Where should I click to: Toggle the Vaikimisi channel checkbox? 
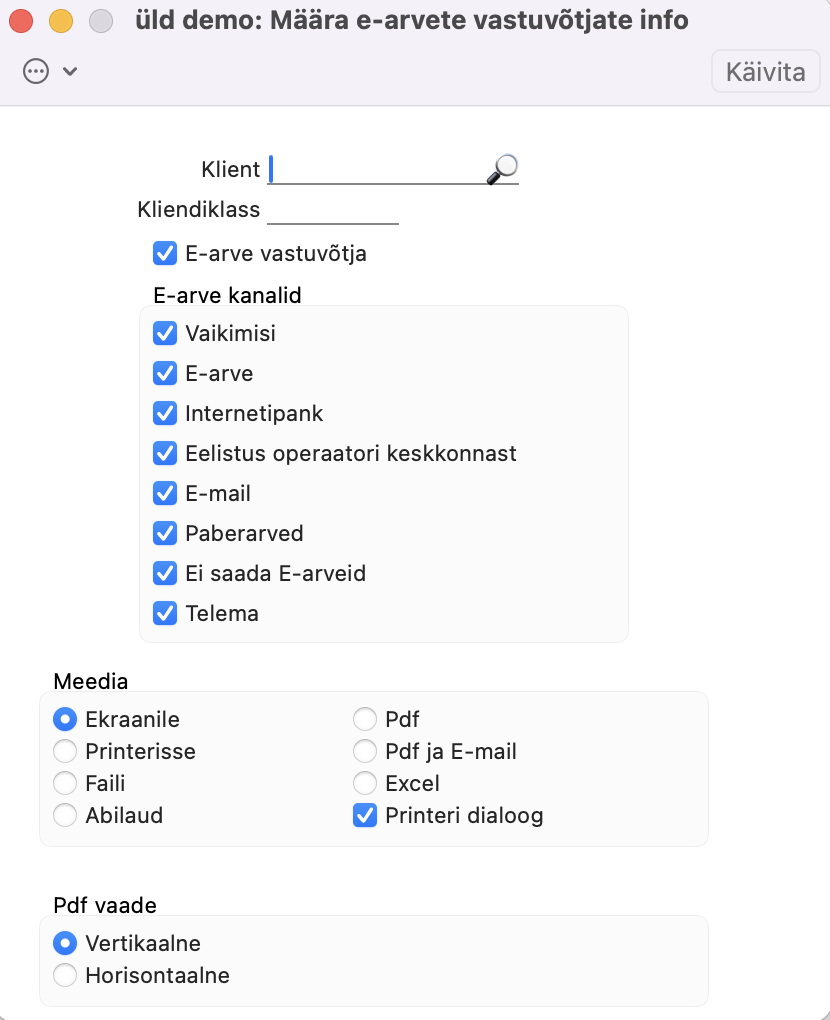click(165, 333)
